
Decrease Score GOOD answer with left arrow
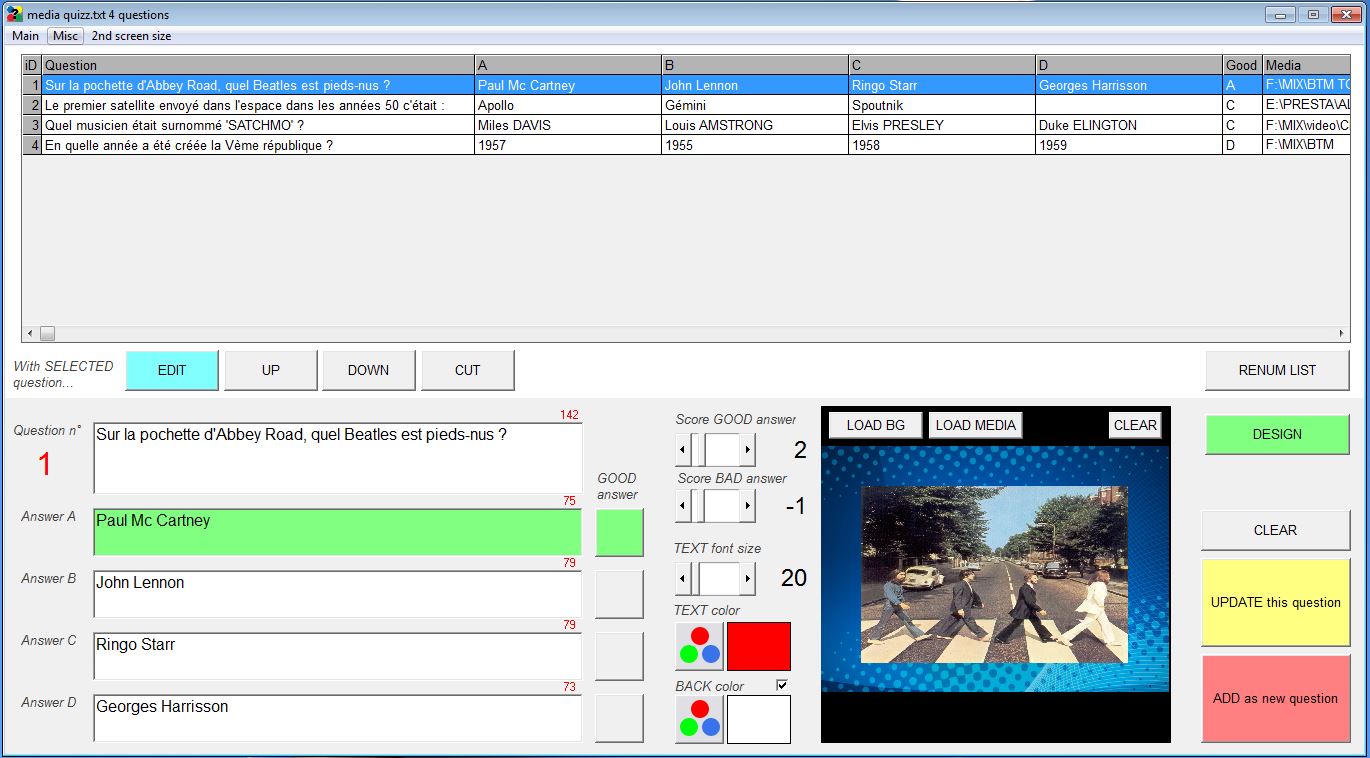(683, 450)
